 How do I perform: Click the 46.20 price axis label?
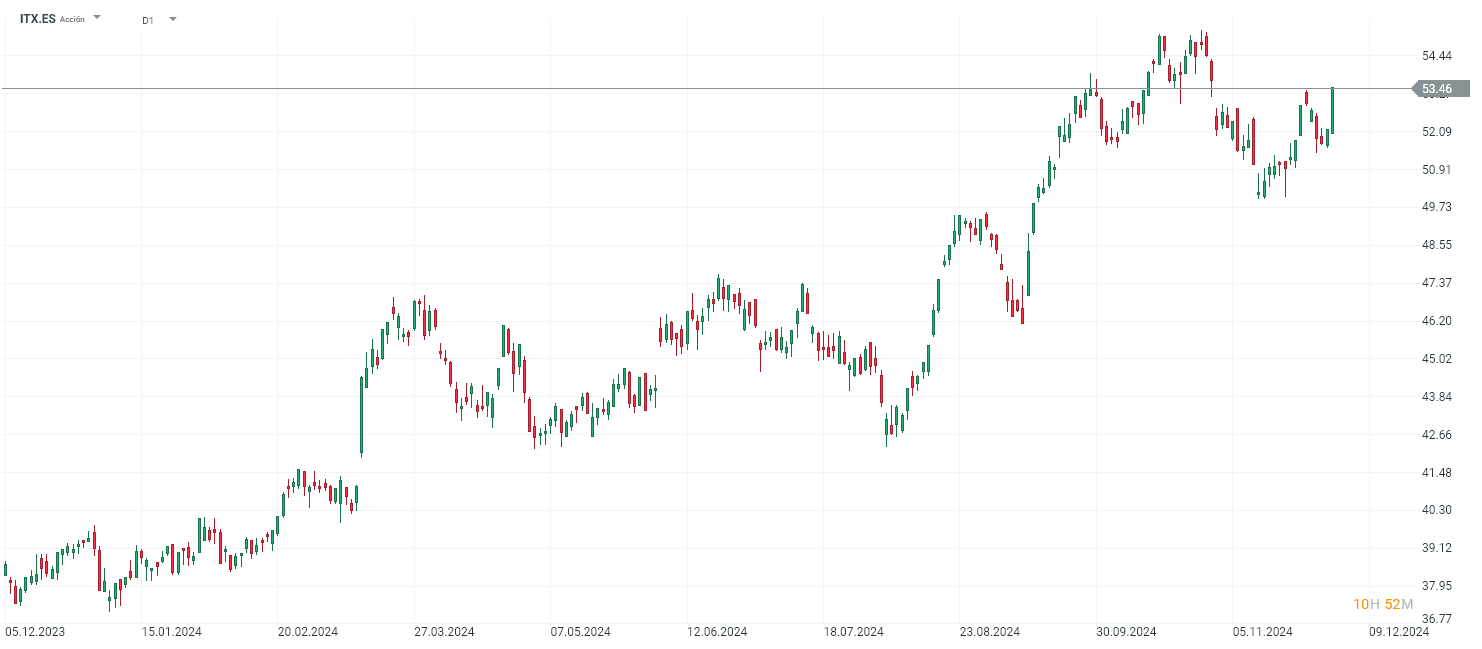1437,321
